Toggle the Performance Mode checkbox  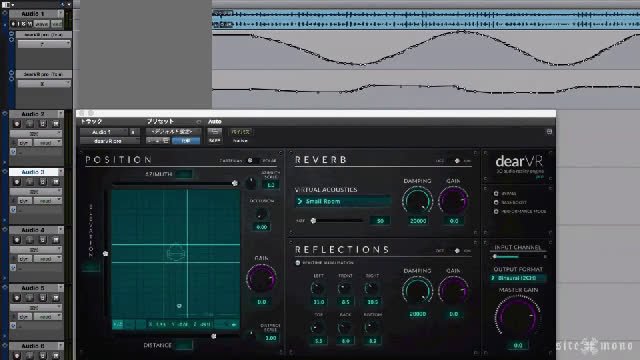pos(496,211)
